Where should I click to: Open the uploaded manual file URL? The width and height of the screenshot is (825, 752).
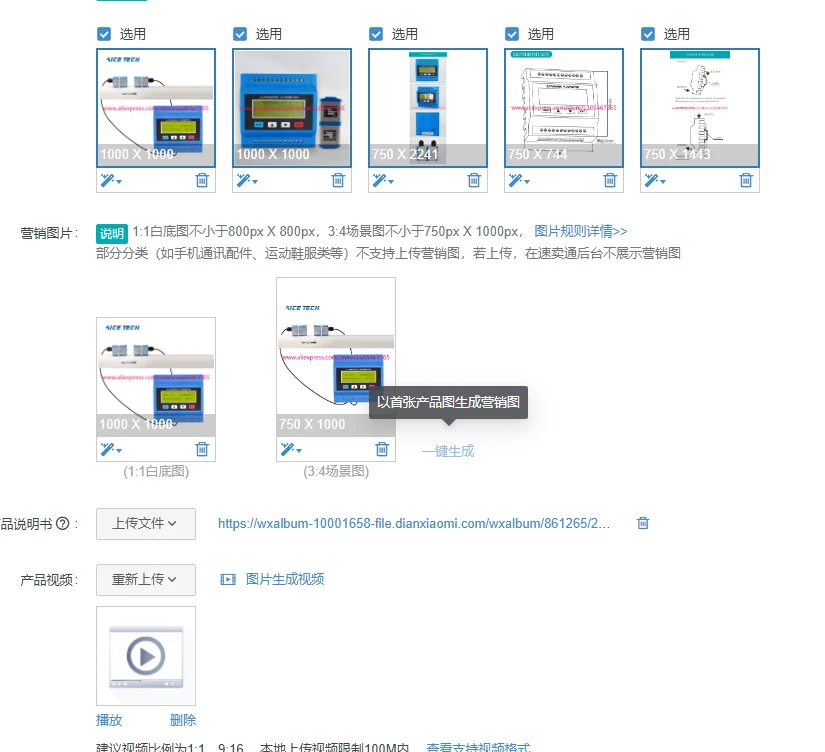(414, 524)
